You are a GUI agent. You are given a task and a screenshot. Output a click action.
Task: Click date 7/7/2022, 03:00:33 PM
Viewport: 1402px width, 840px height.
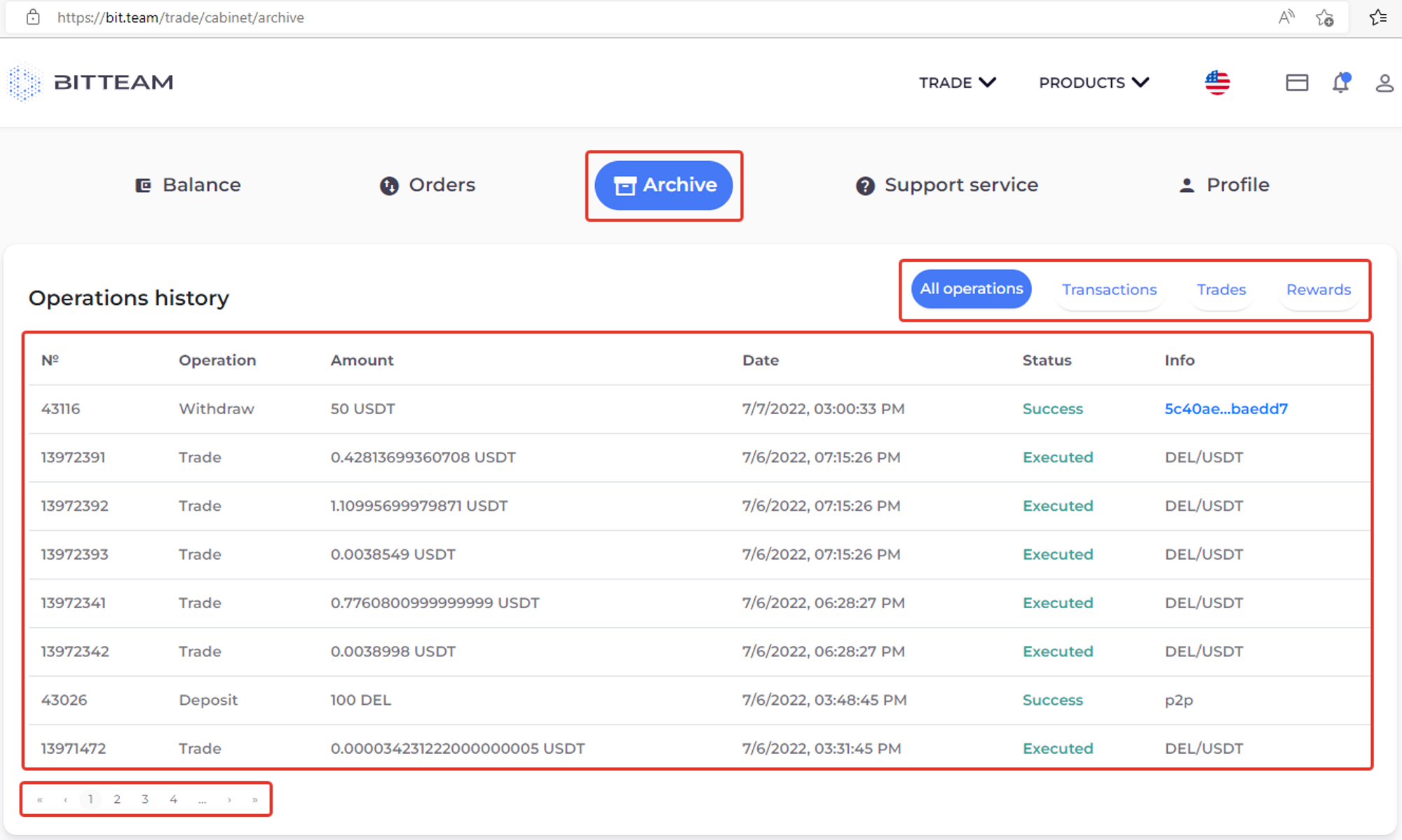click(x=823, y=408)
